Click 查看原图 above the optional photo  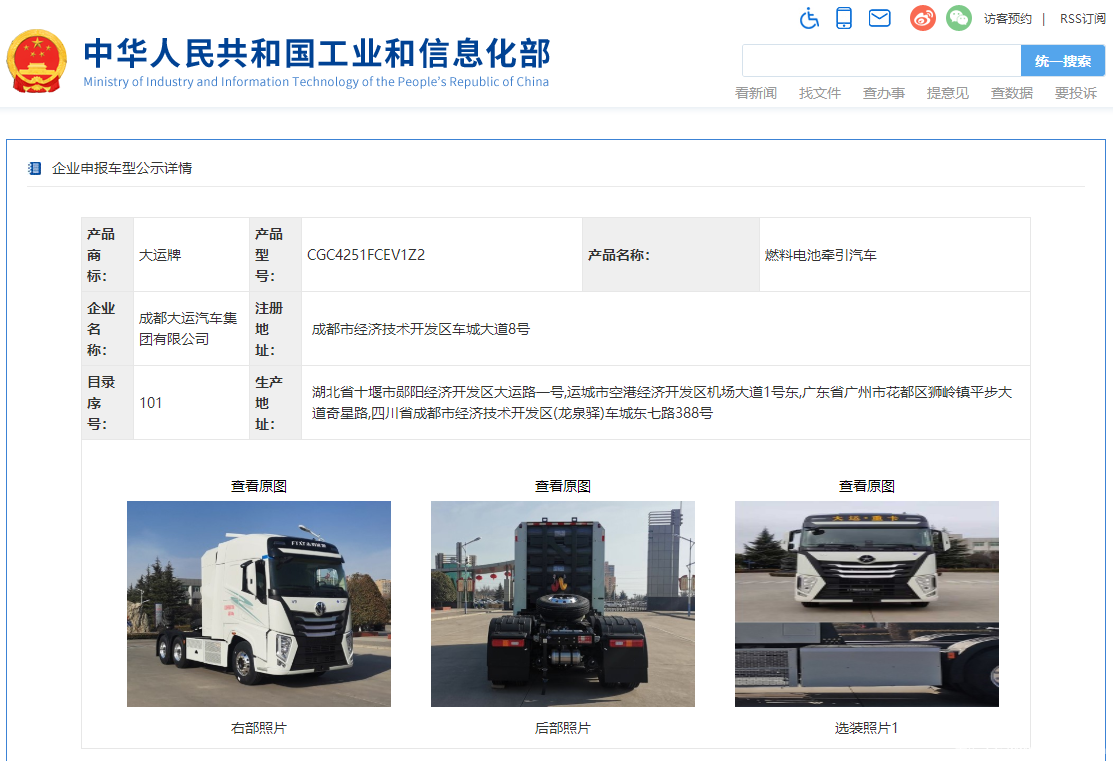[866, 486]
